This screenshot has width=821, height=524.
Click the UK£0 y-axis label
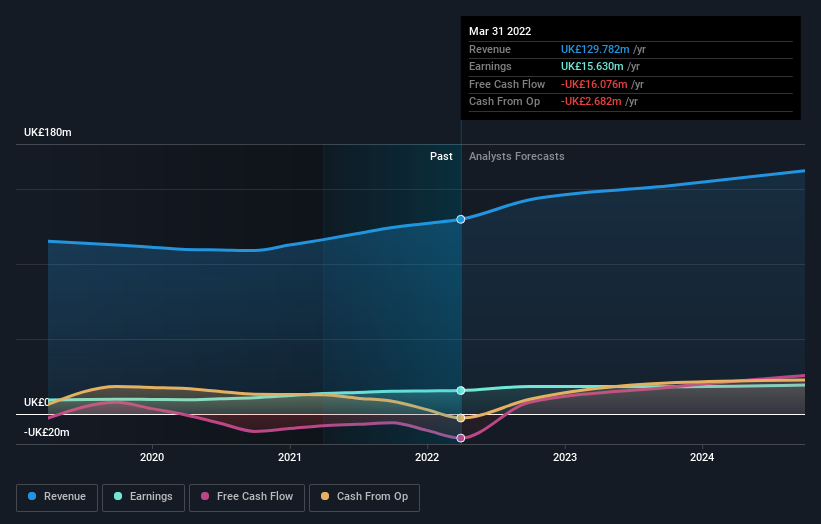pos(37,403)
